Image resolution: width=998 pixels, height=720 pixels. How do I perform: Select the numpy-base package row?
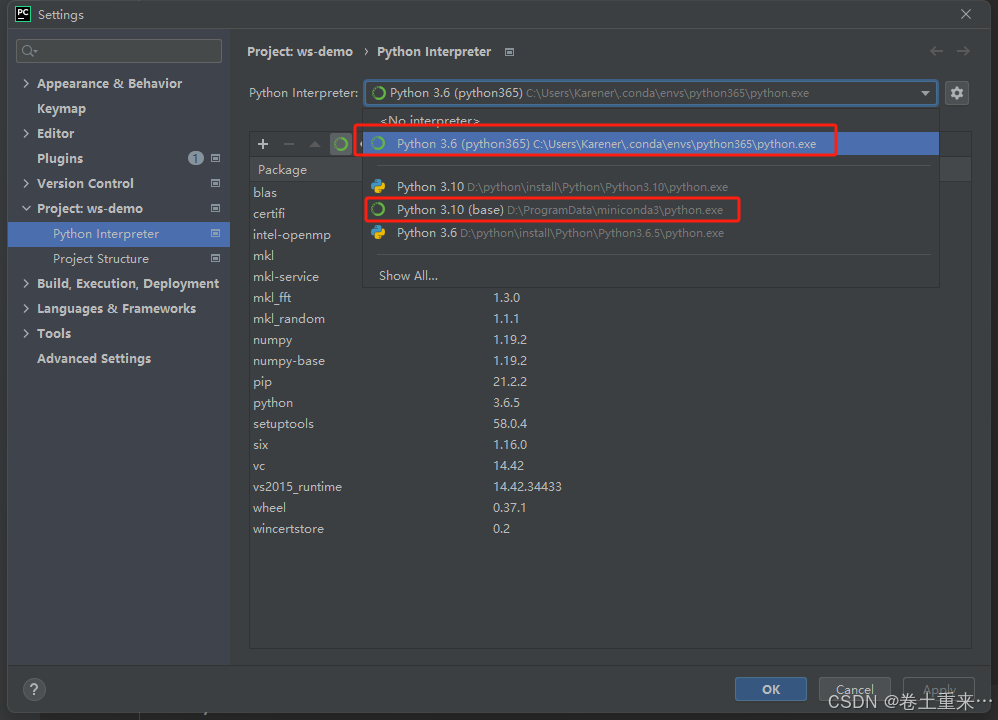point(610,360)
